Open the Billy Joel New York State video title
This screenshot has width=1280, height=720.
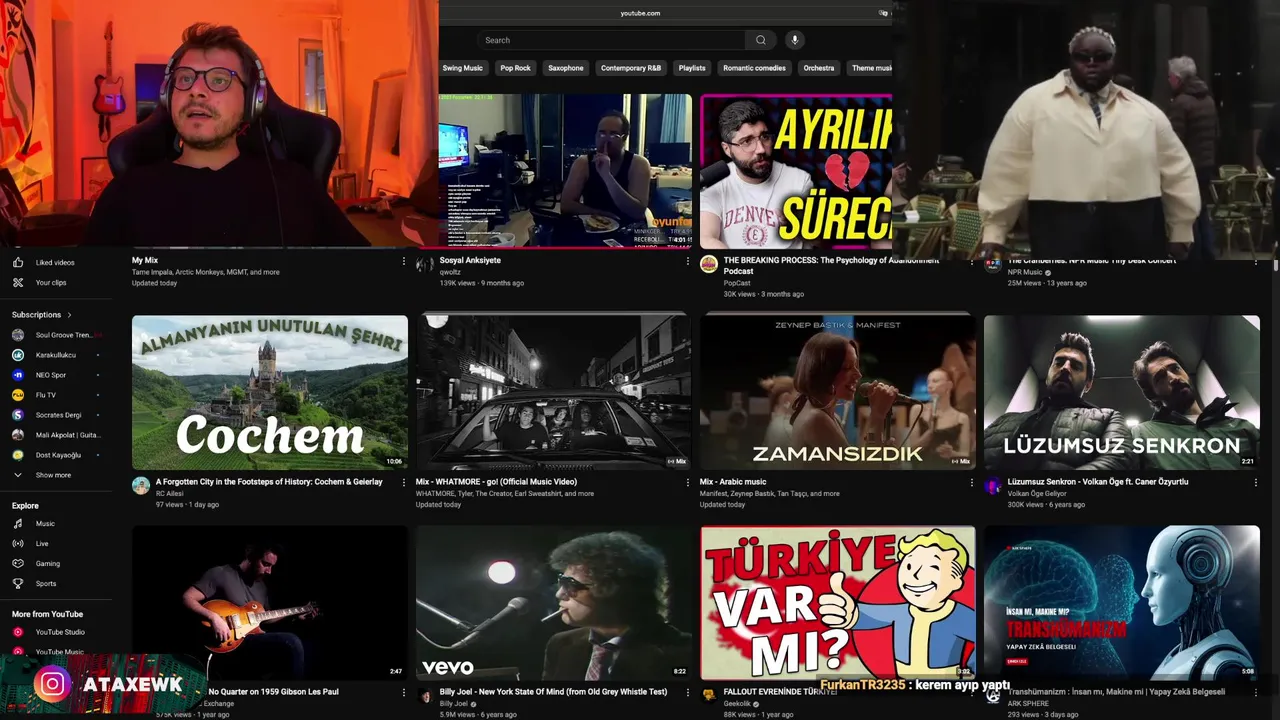(553, 692)
